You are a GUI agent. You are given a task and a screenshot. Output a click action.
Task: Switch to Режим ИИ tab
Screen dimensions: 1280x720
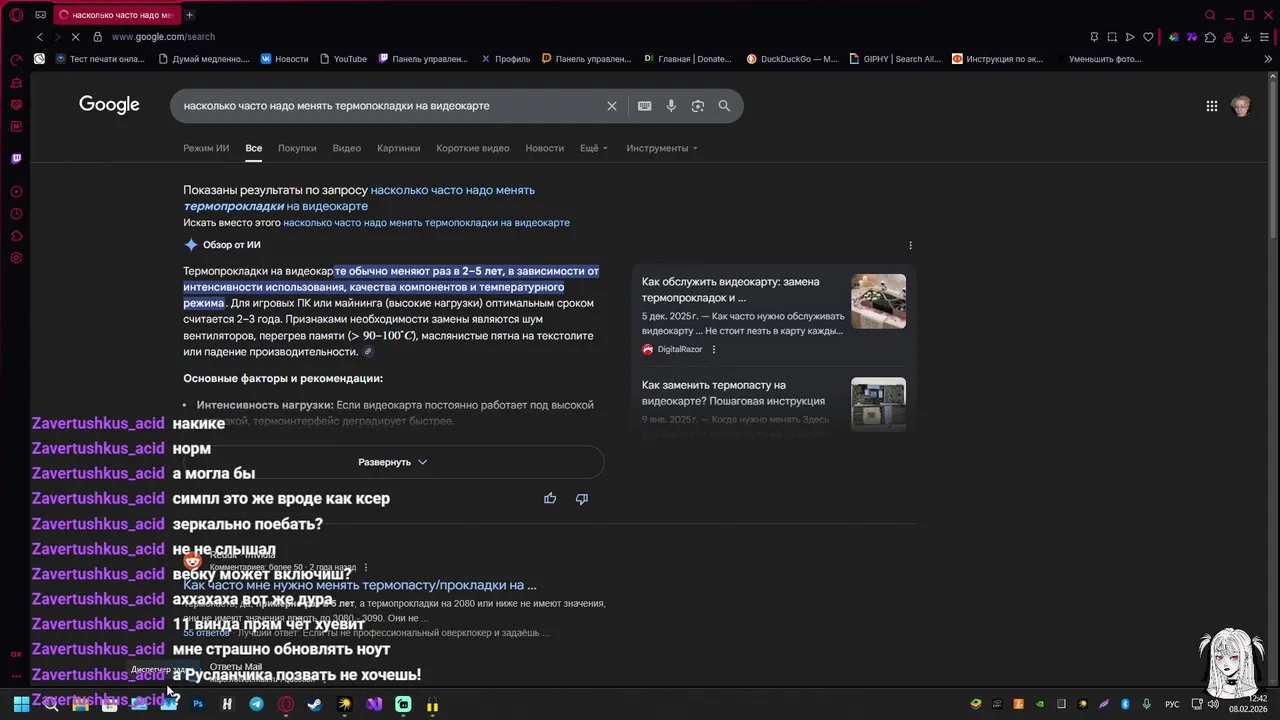tap(206, 148)
